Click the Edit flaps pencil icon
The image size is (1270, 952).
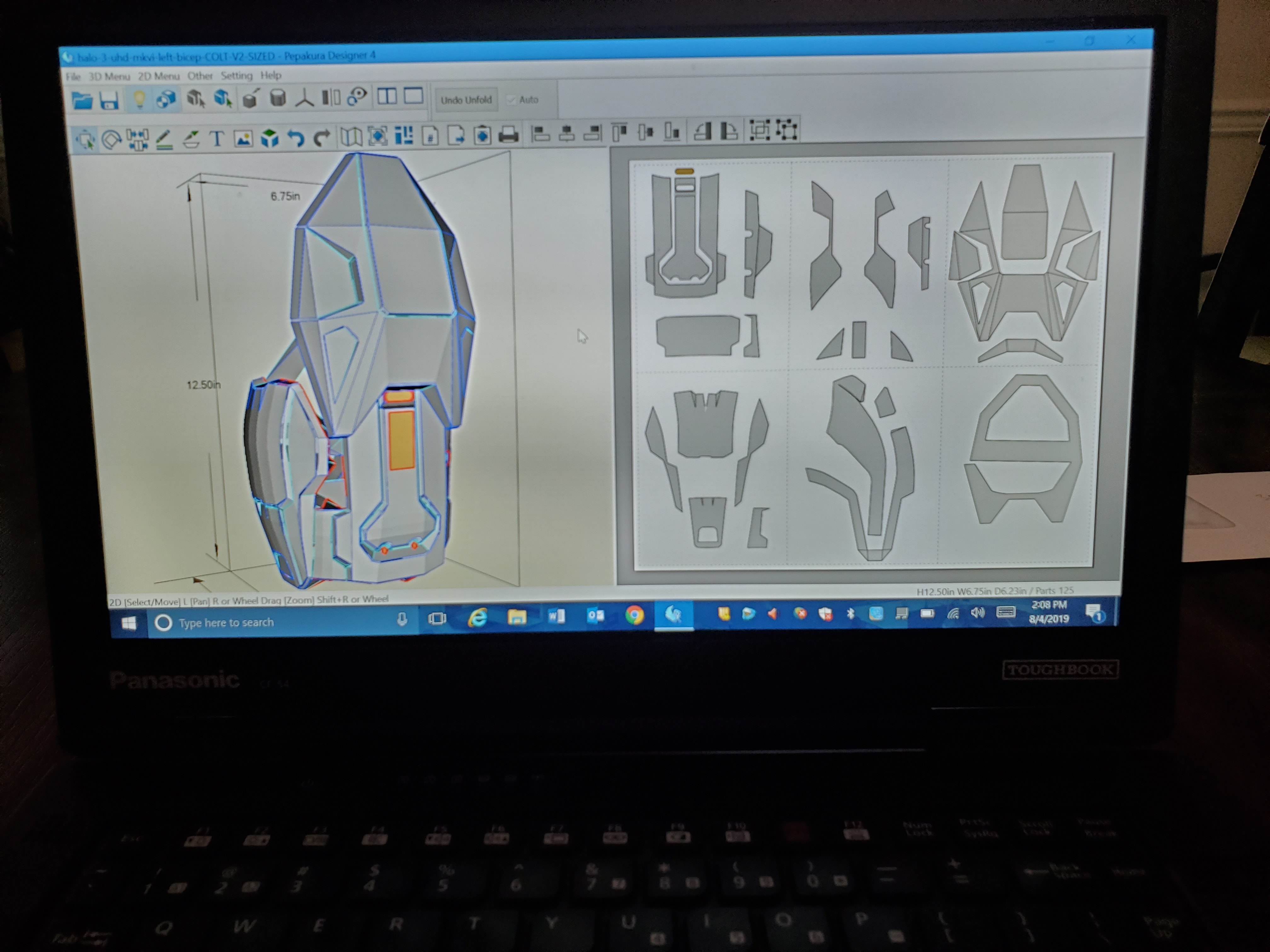pyautogui.click(x=191, y=139)
